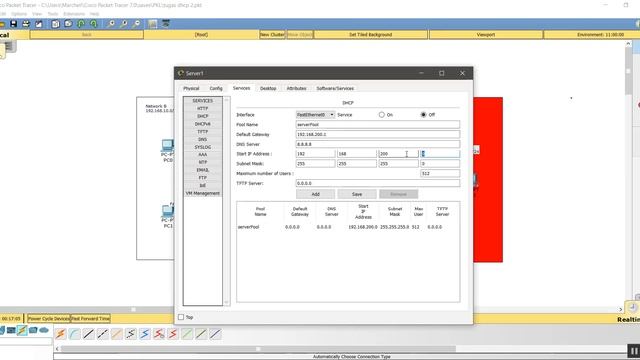The height and width of the screenshot is (360, 640).
Task: Click into the DNS Server field
Action: [x=378, y=144]
